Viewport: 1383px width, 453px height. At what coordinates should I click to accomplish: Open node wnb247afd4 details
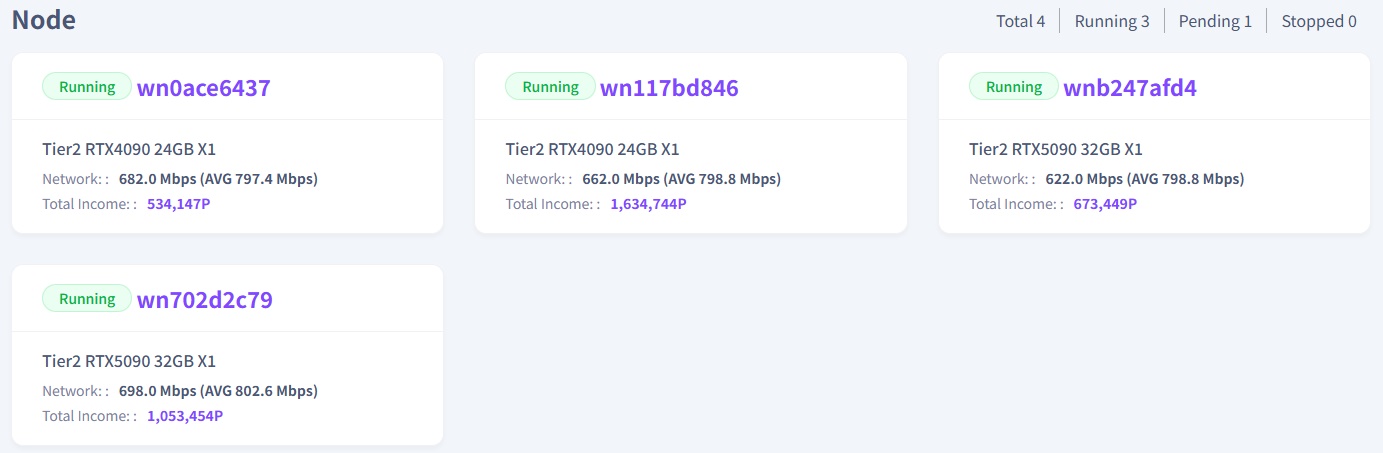coord(1130,88)
